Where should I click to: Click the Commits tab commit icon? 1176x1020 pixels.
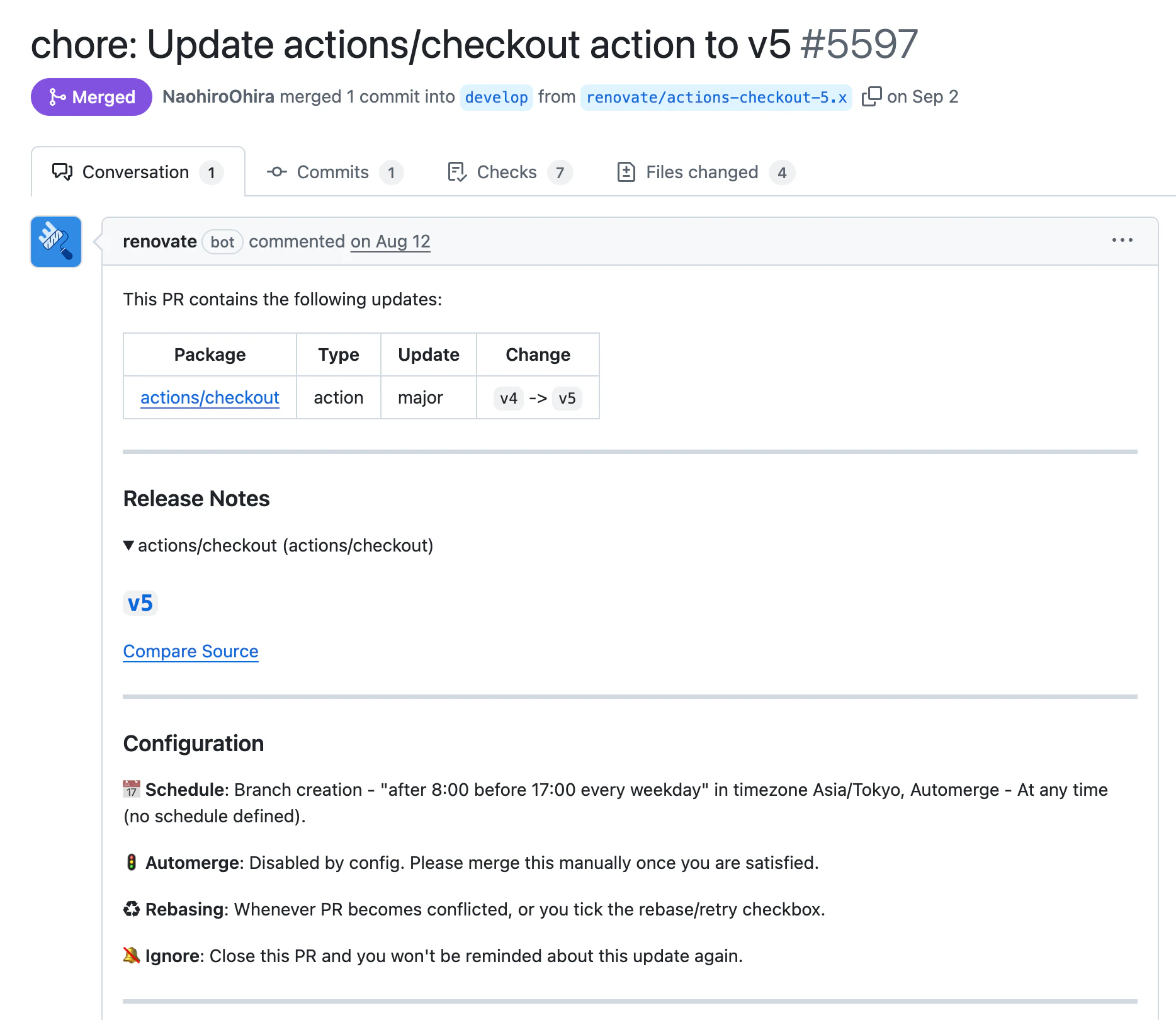(277, 172)
